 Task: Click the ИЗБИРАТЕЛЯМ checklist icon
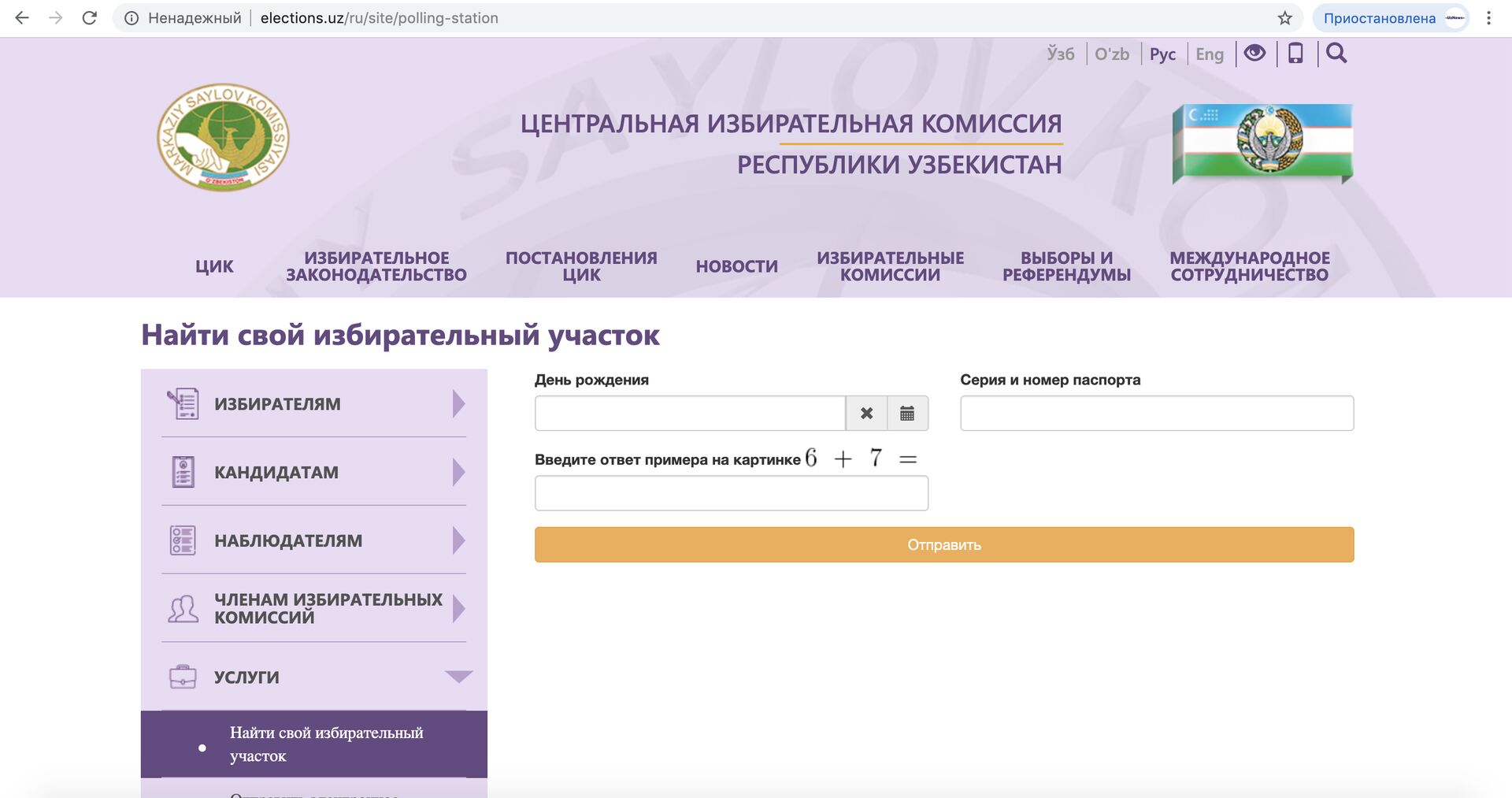pos(183,403)
